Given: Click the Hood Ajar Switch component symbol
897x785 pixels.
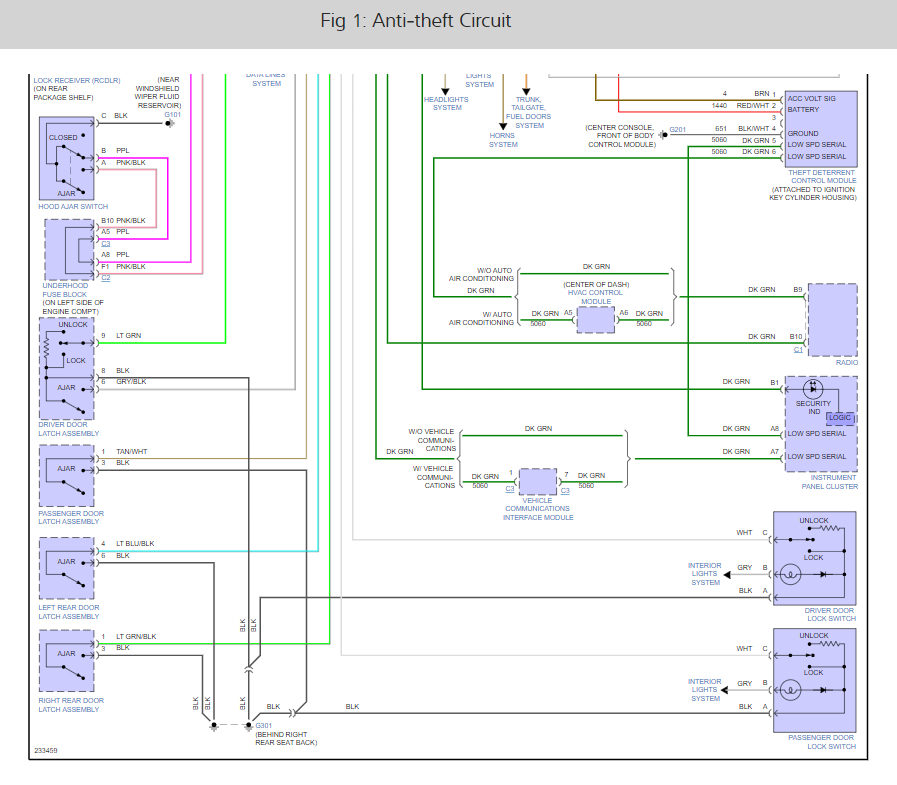Looking at the screenshot, I should [67, 158].
